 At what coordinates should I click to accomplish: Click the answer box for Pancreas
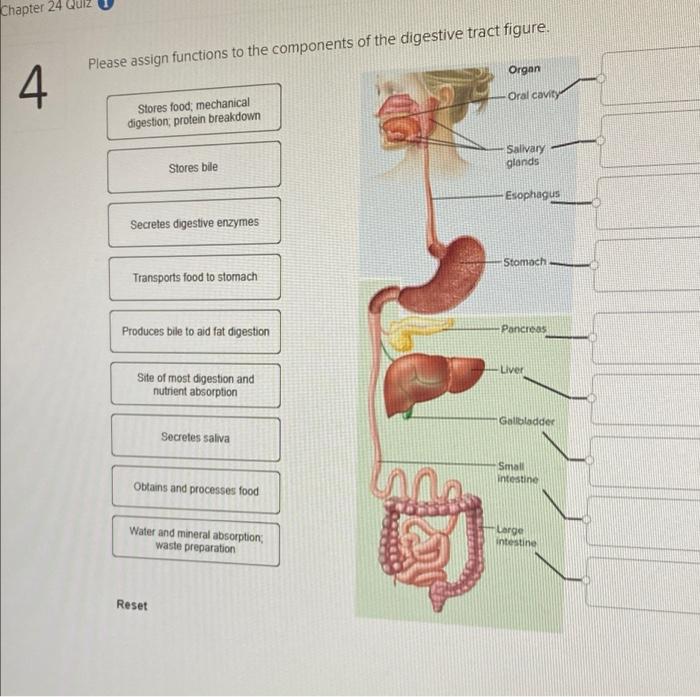[646, 338]
